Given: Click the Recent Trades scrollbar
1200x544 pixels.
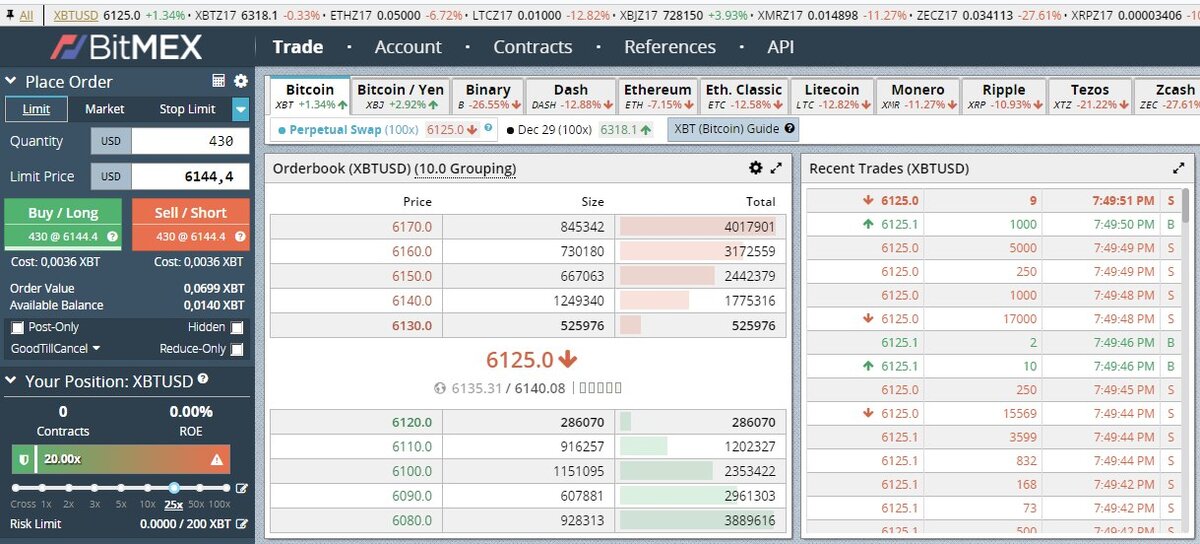Looking at the screenshot, I should pyautogui.click(x=1188, y=206).
